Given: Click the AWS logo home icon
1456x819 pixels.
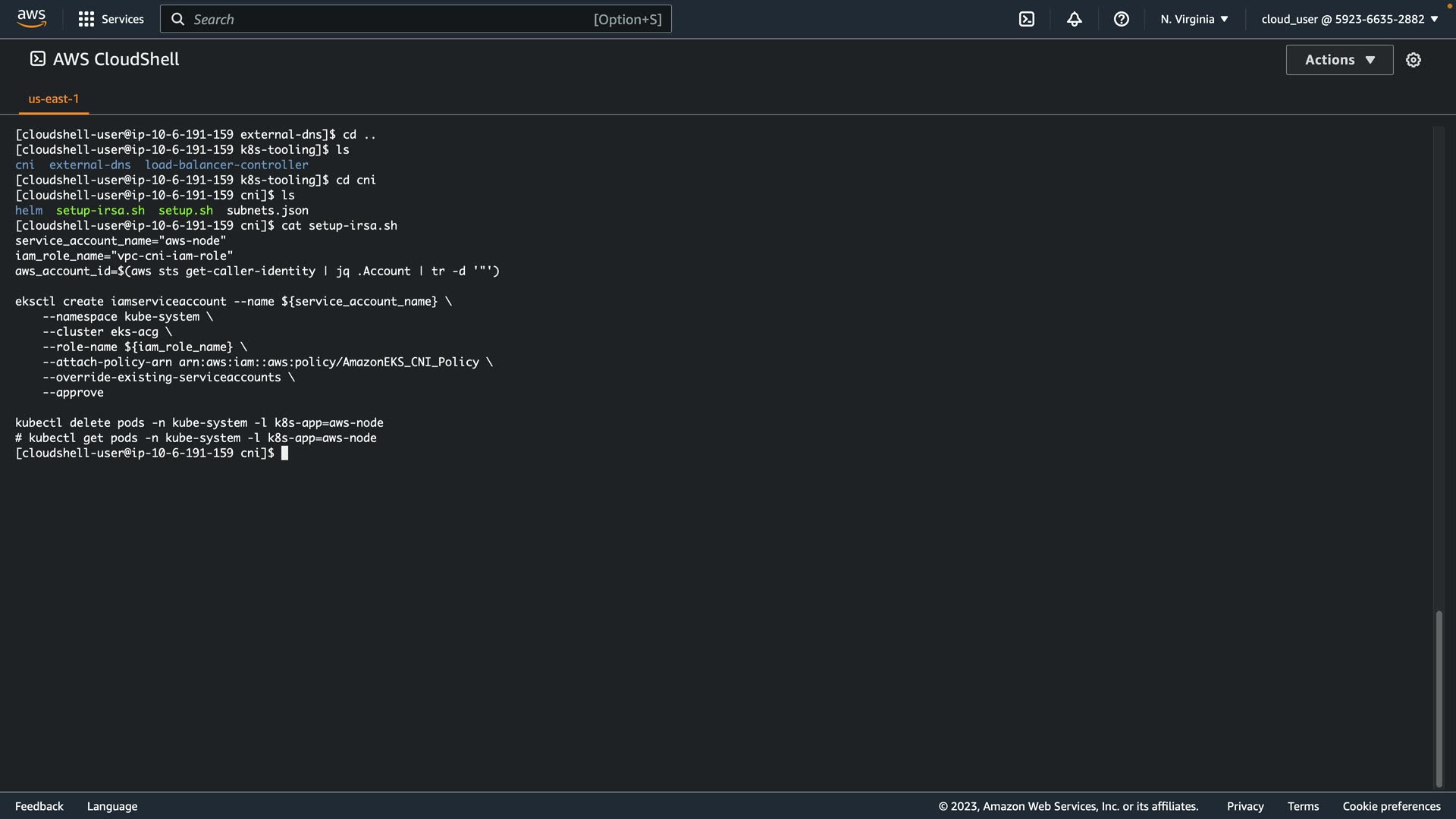Looking at the screenshot, I should (x=31, y=19).
